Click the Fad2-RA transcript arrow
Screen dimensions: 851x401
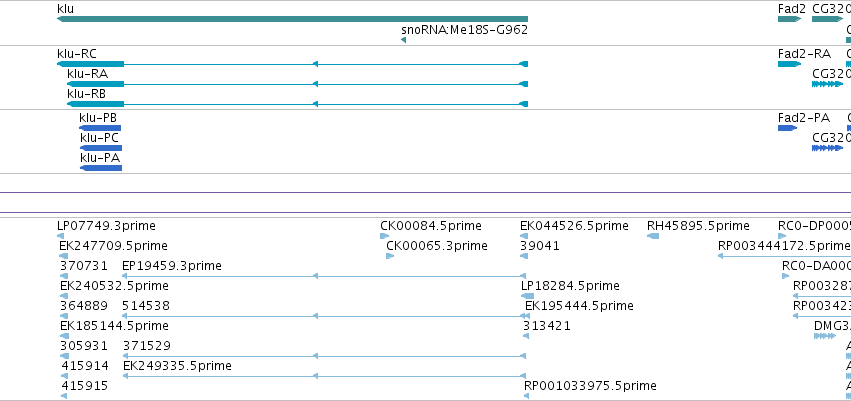tap(790, 64)
